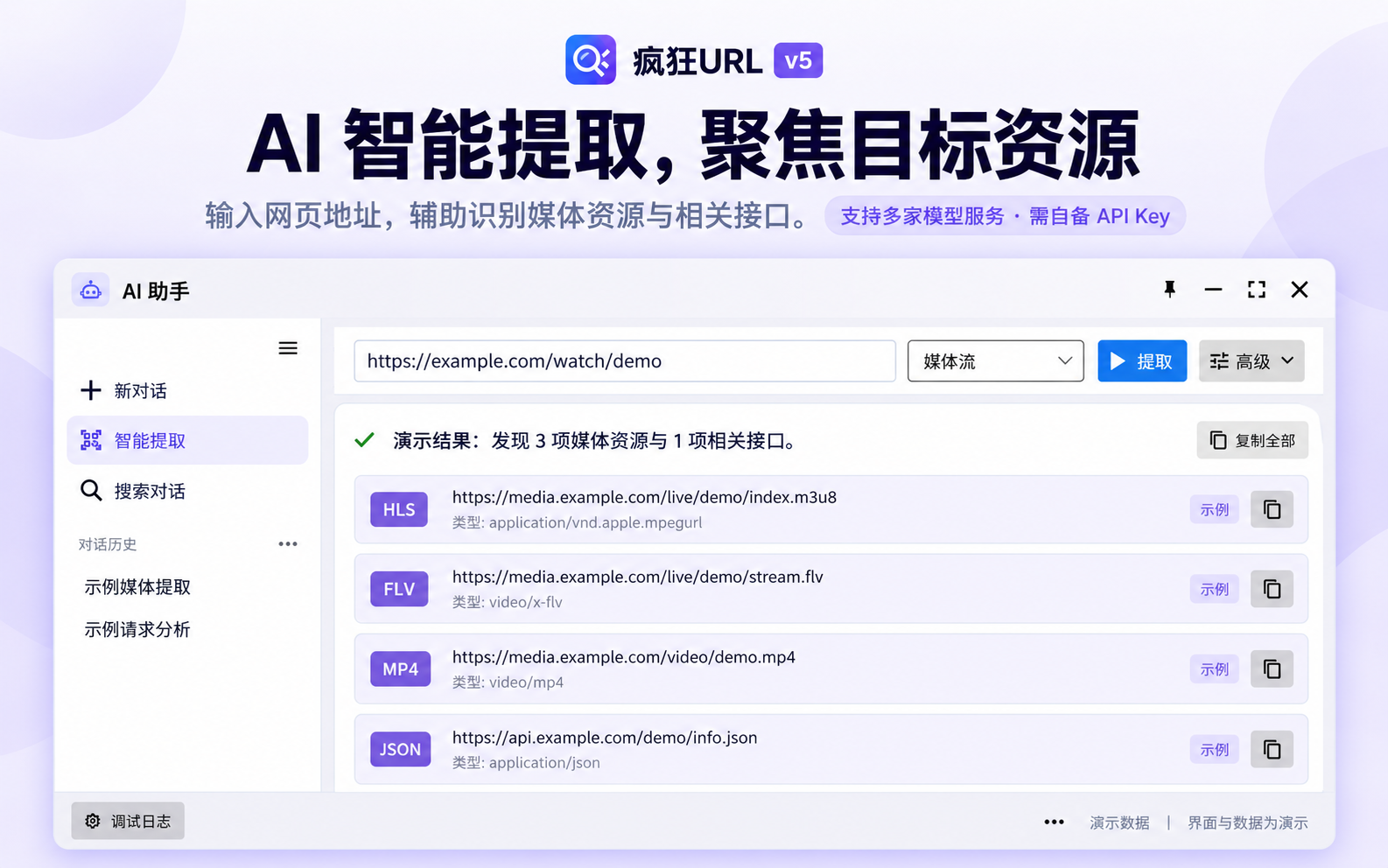Maximize the AI 助手 window
This screenshot has height=868, width=1388.
(1257, 290)
